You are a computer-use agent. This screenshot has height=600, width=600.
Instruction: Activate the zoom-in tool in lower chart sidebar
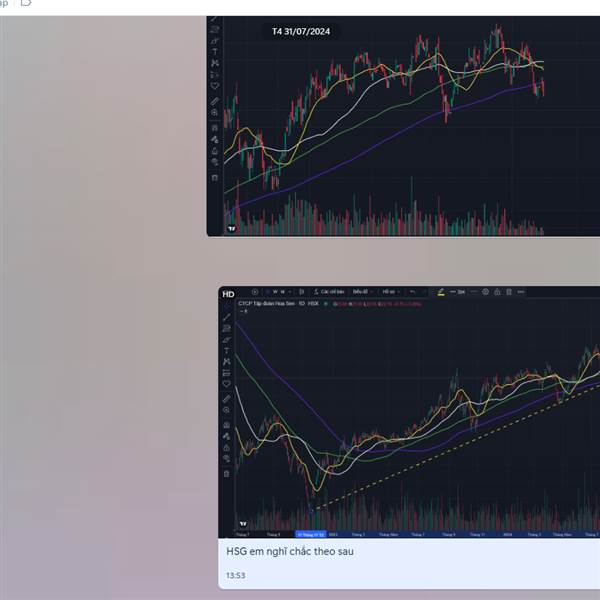(x=227, y=410)
